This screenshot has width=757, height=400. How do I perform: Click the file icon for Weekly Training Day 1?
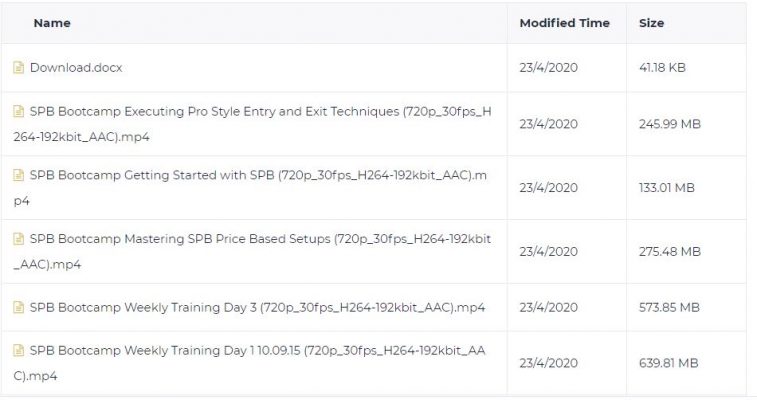point(18,350)
